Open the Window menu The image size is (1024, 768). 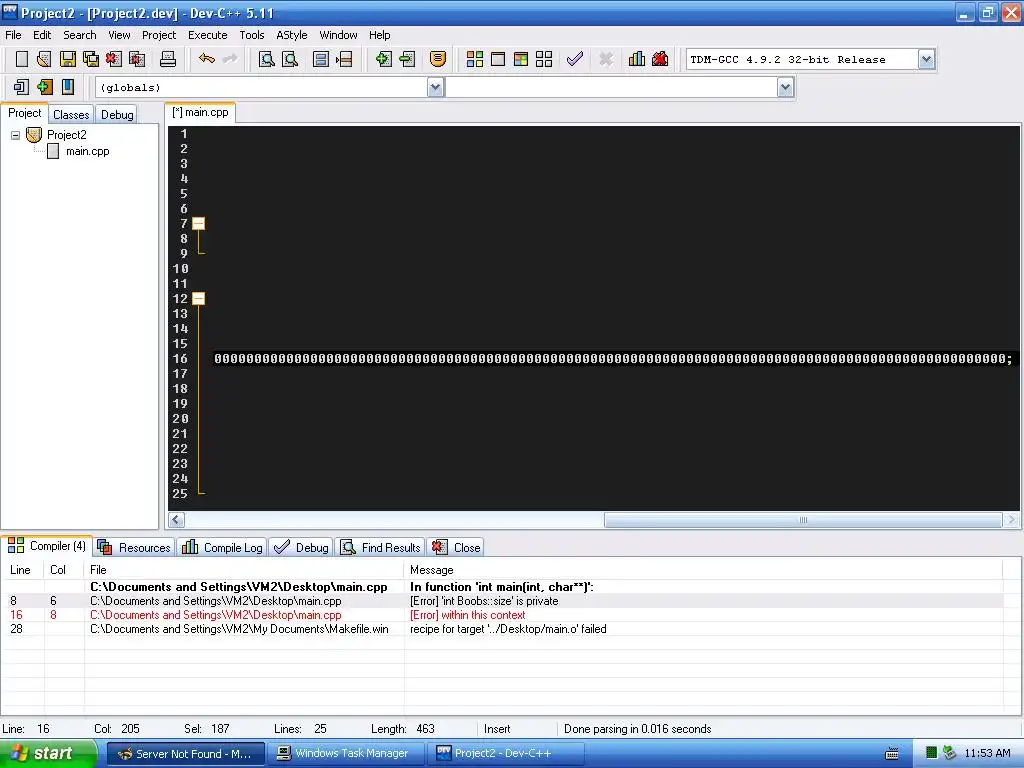[x=338, y=35]
